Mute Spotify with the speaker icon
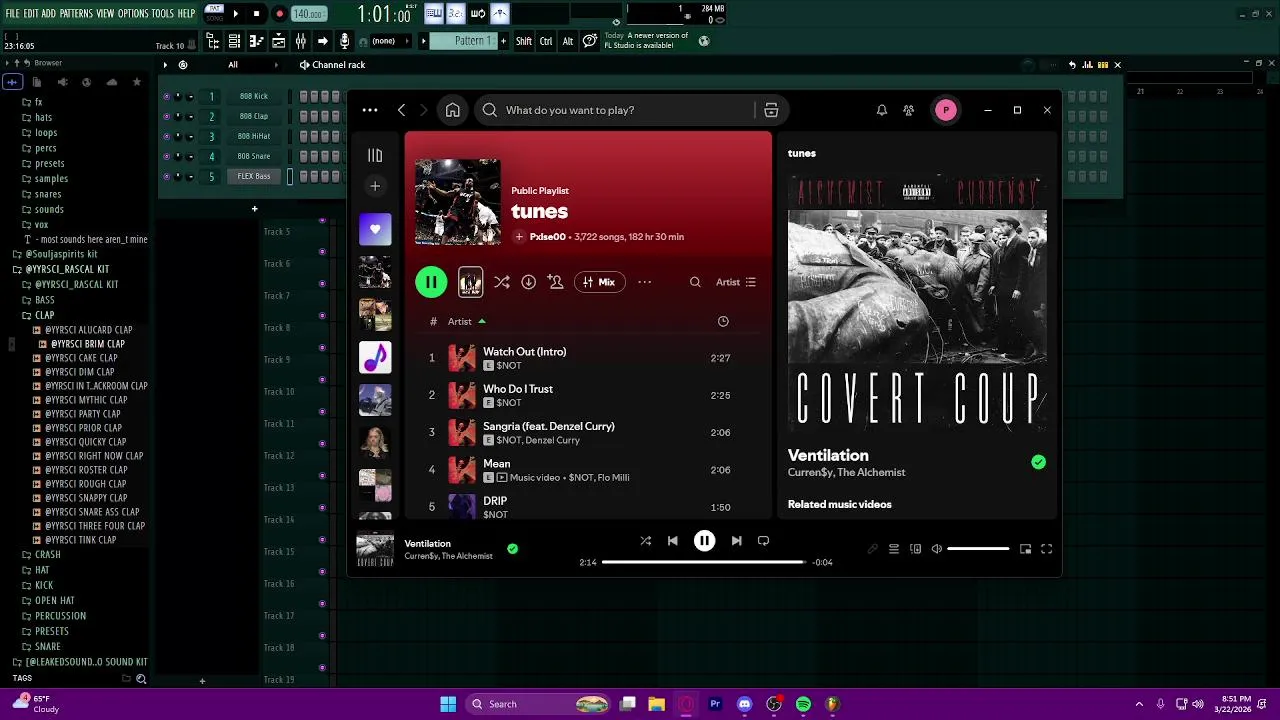 click(x=937, y=549)
